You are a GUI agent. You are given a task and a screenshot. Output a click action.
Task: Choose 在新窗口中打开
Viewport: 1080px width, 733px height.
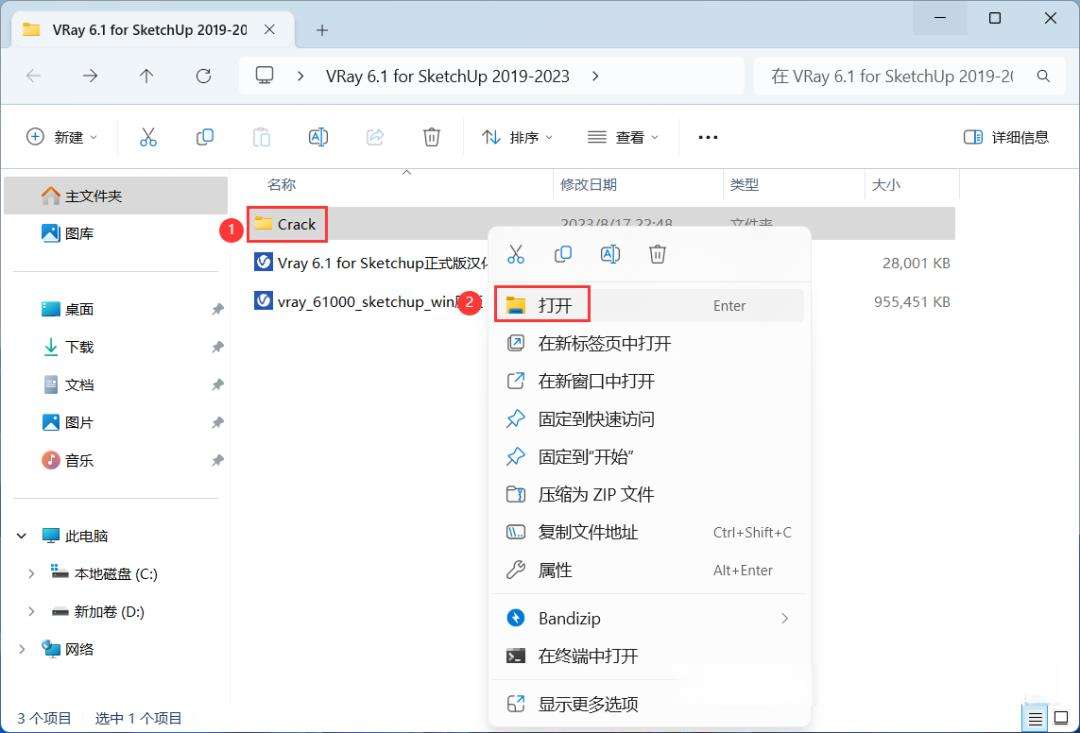(x=649, y=381)
